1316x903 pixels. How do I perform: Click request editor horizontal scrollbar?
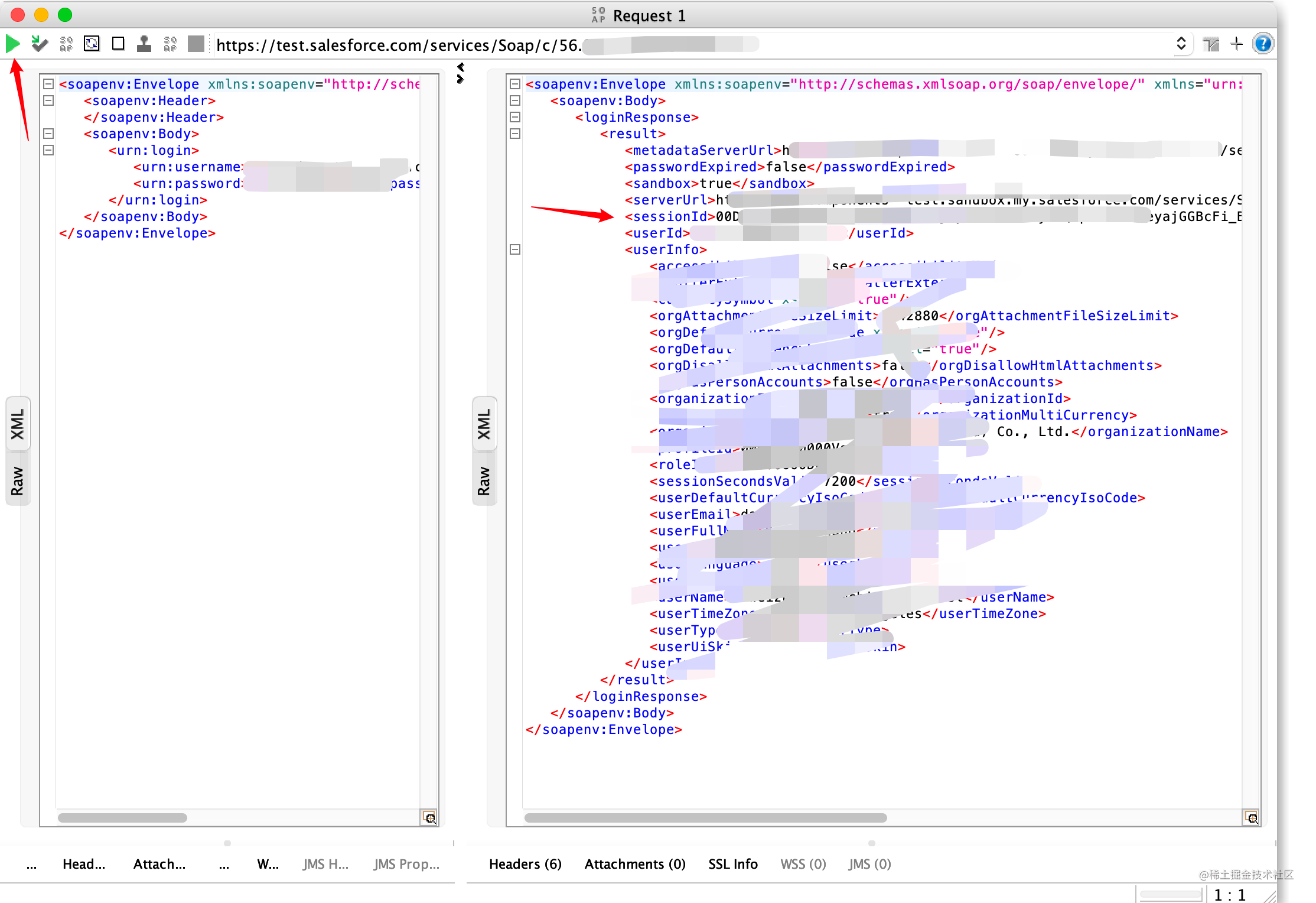(122, 818)
